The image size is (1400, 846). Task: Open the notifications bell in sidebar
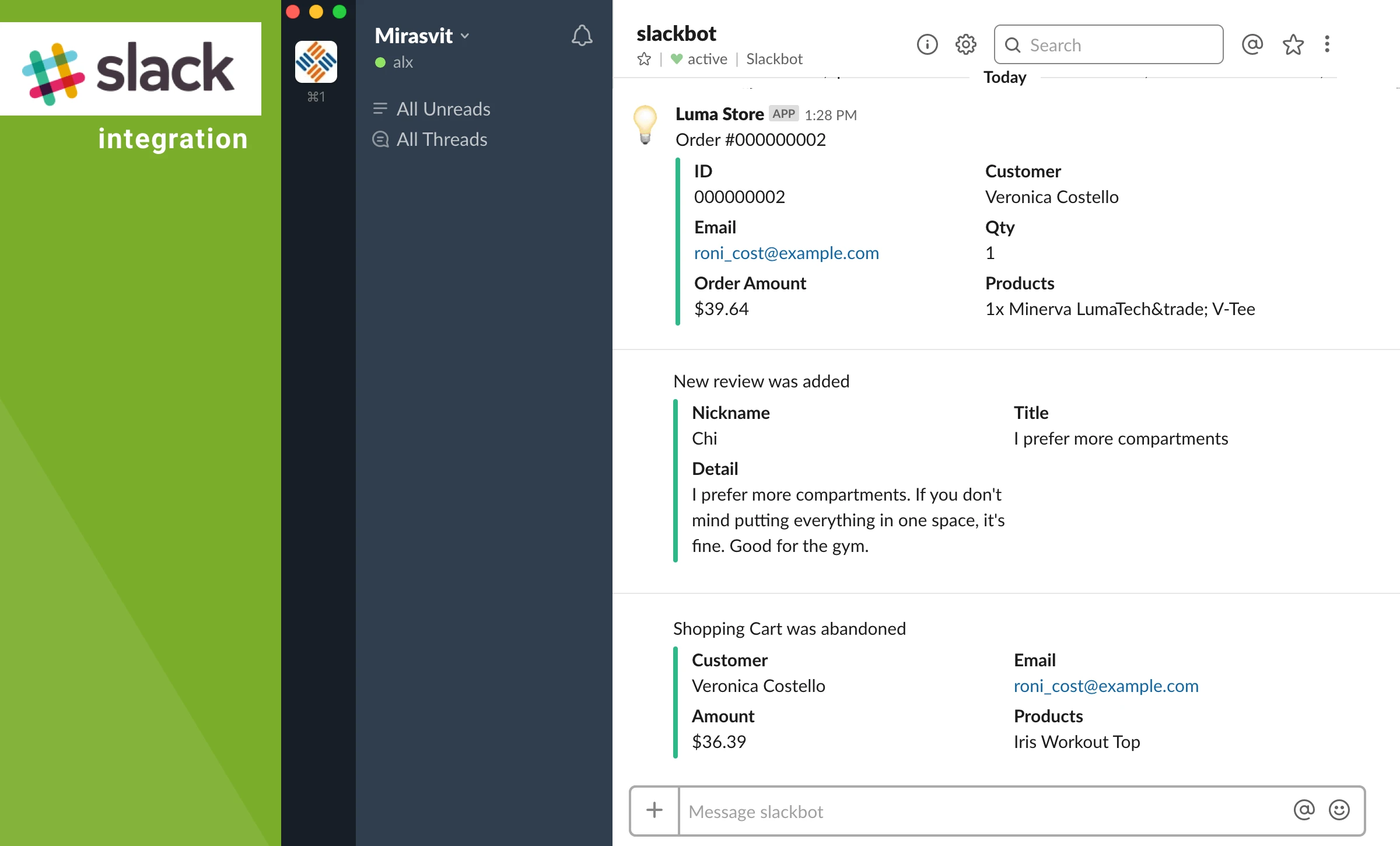(x=582, y=36)
